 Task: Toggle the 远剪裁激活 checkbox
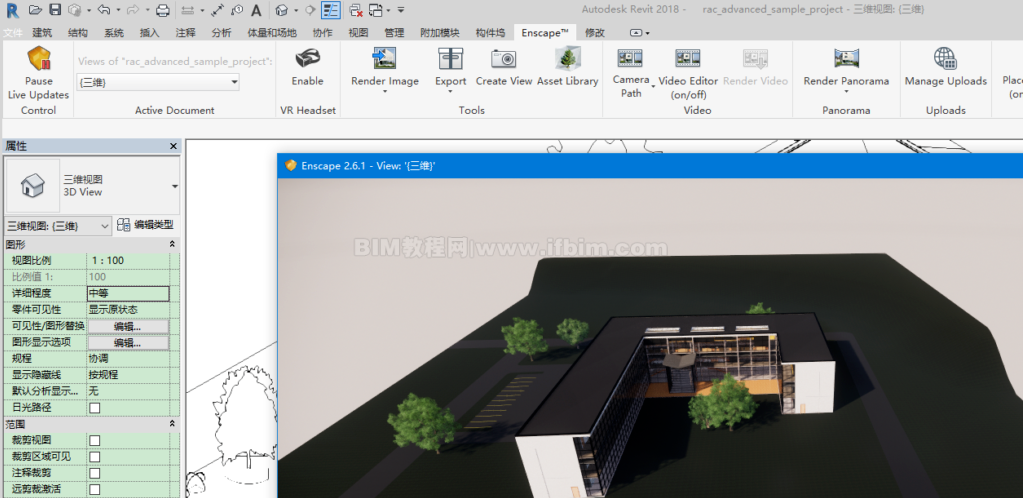[95, 490]
